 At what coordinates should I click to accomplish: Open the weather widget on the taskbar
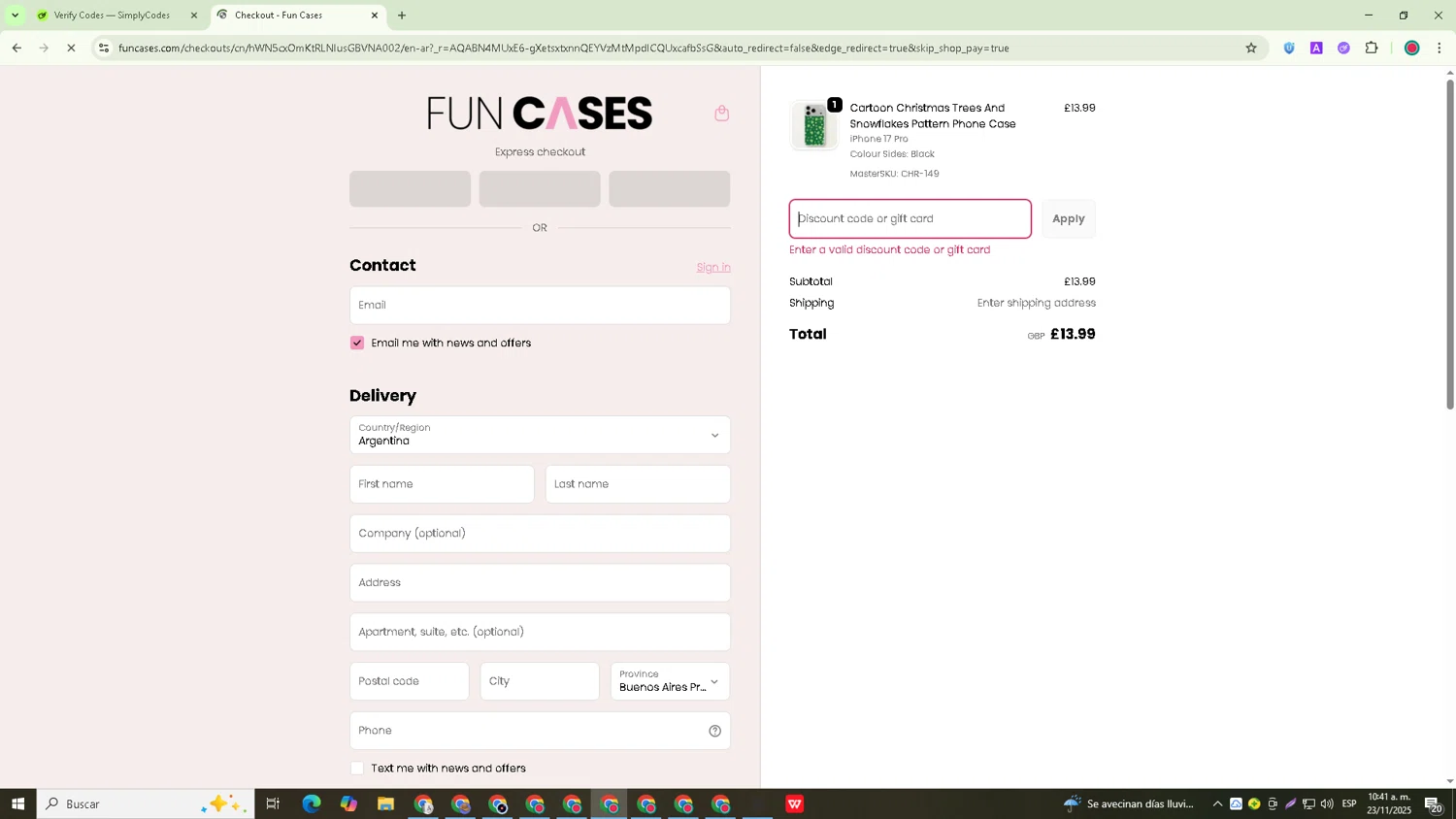[1130, 803]
